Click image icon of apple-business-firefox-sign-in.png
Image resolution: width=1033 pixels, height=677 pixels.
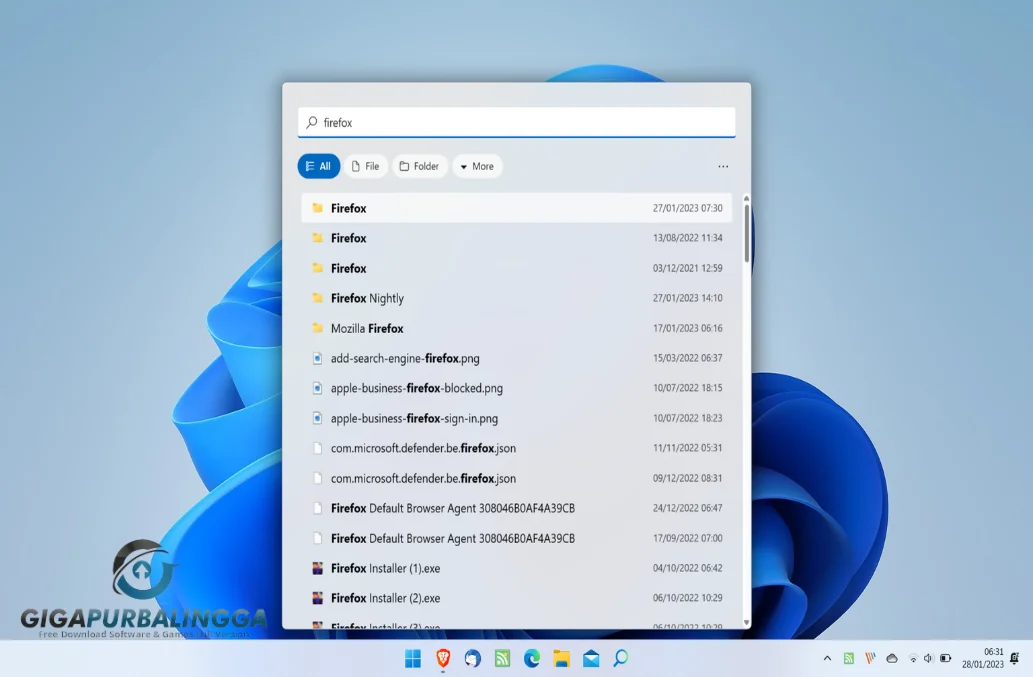318,418
